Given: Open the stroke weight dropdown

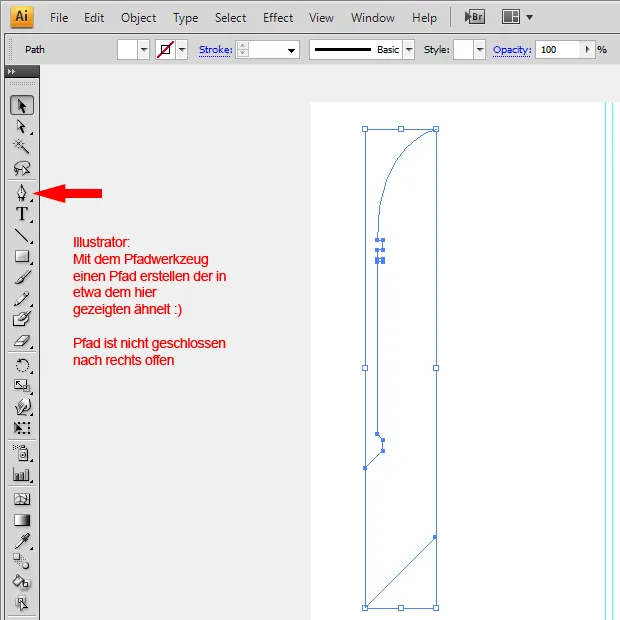Looking at the screenshot, I should [291, 50].
